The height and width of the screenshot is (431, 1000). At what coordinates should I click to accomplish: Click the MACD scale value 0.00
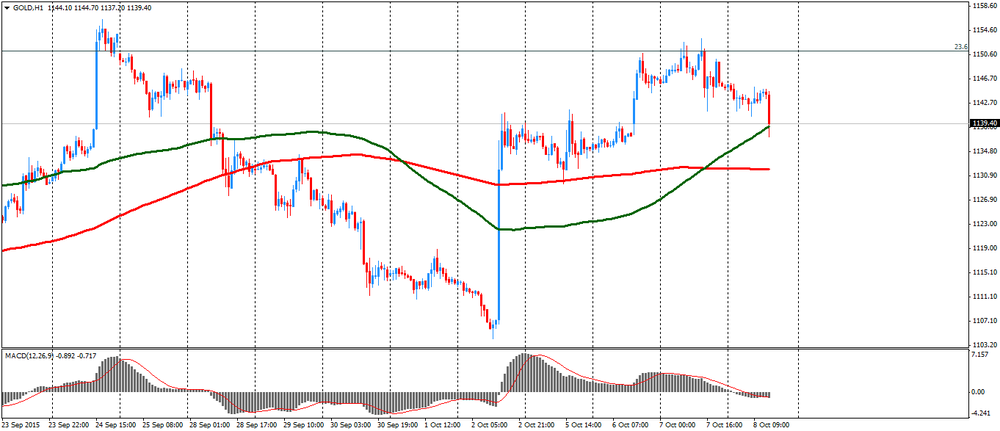[979, 392]
